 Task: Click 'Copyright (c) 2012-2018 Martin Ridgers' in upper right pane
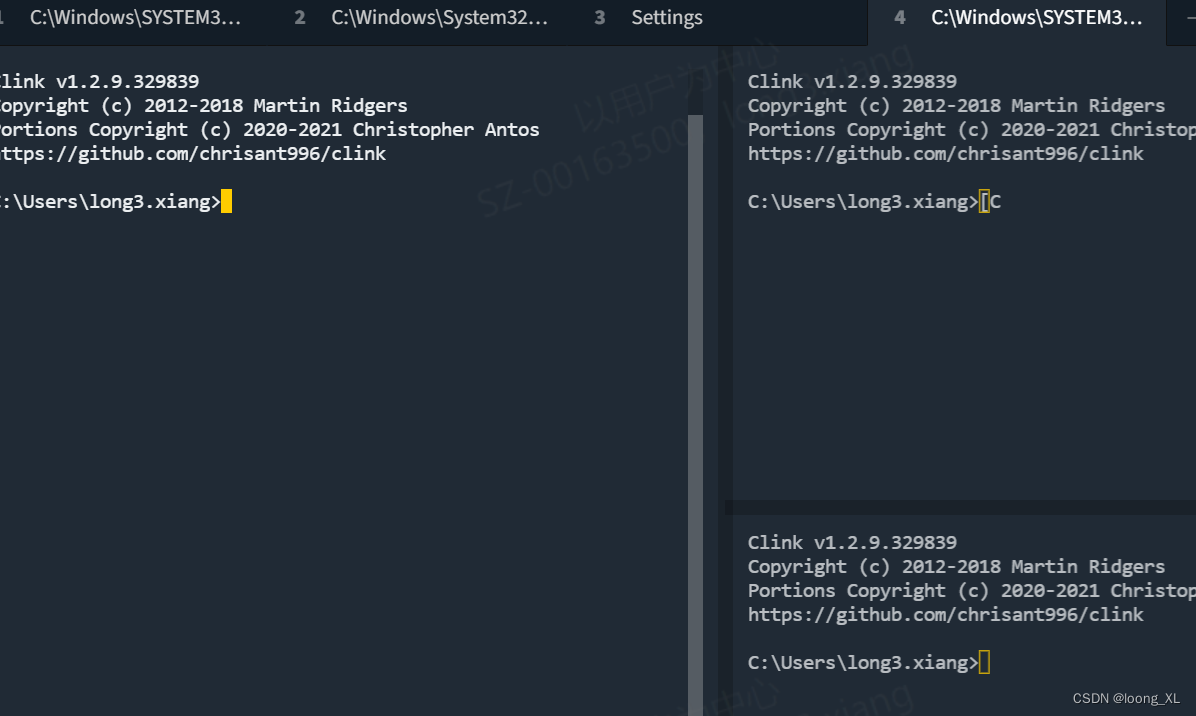click(956, 105)
